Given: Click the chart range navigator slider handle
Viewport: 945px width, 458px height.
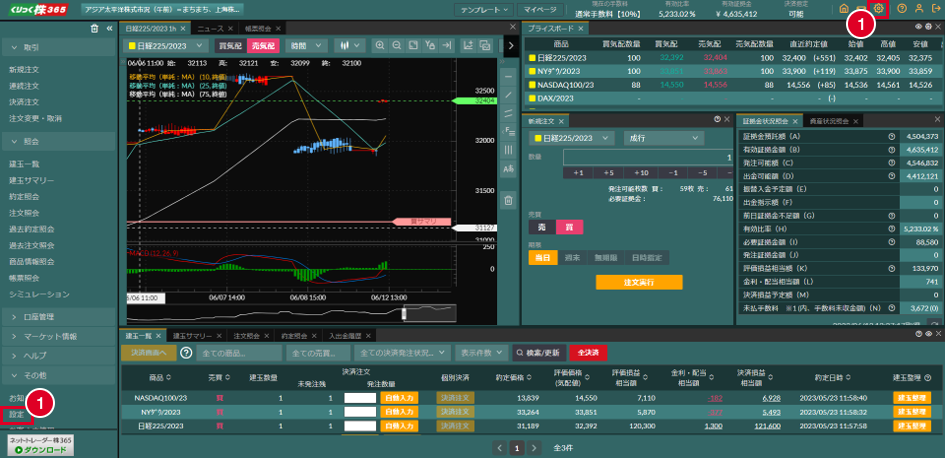Looking at the screenshot, I should coord(404,314).
